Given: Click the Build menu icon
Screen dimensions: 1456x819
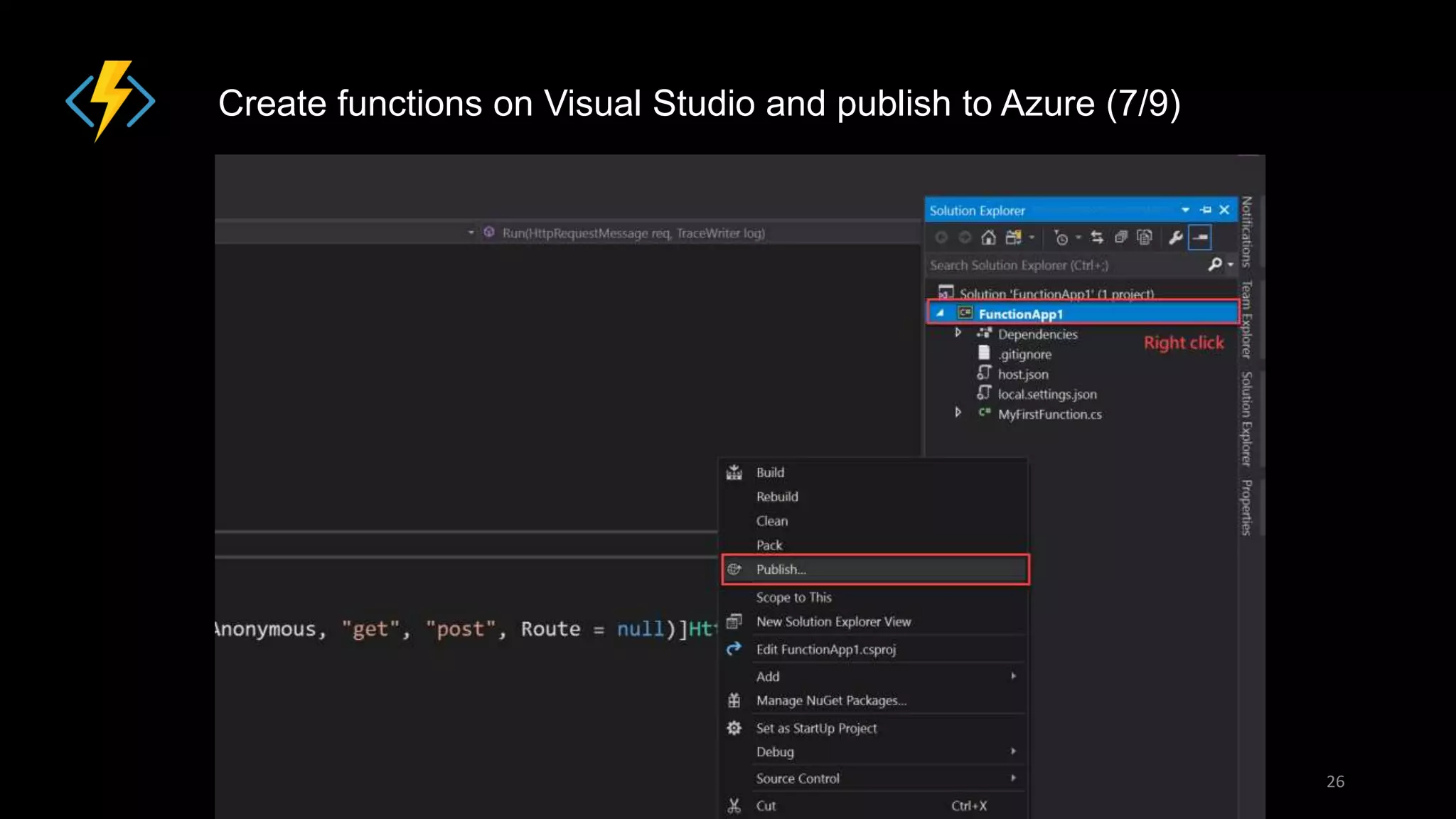Looking at the screenshot, I should (734, 472).
